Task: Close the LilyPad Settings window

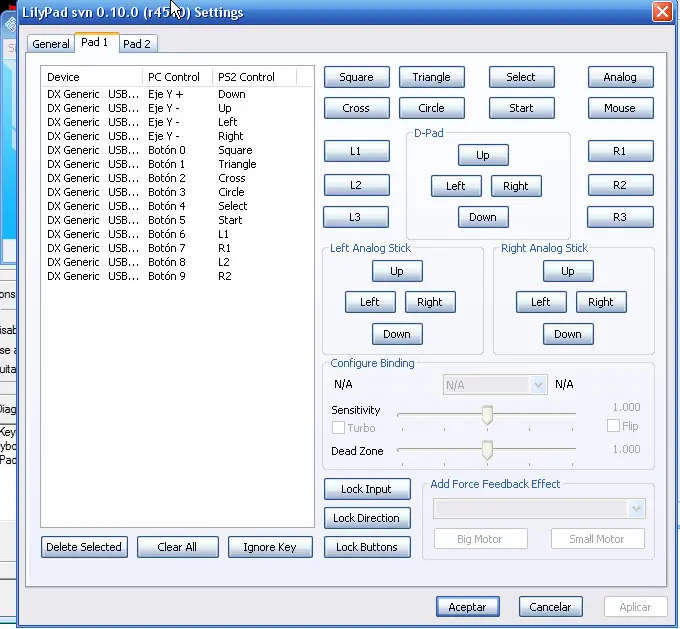Action: (662, 12)
